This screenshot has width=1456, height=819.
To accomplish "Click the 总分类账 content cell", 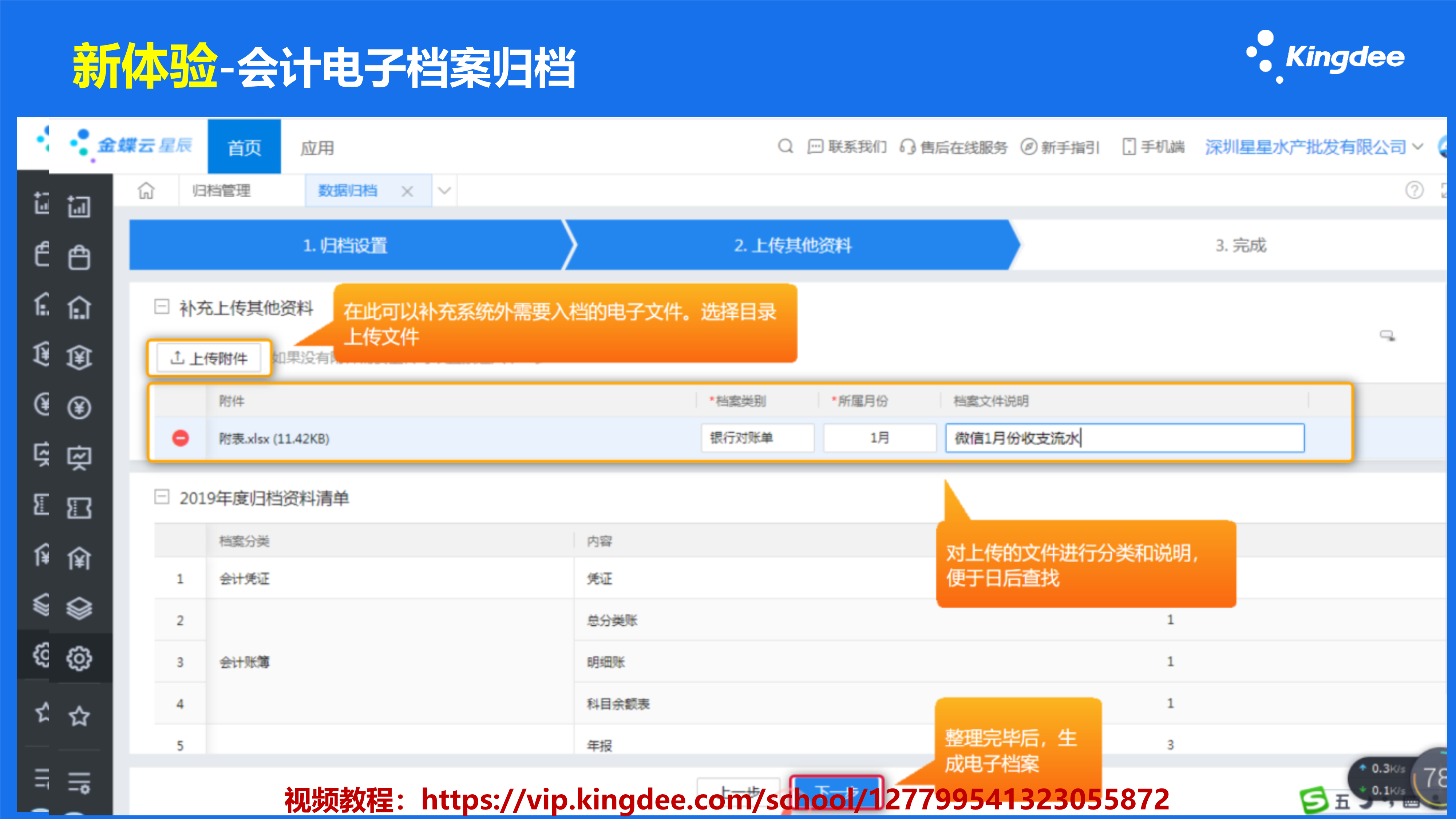I will tap(612, 620).
